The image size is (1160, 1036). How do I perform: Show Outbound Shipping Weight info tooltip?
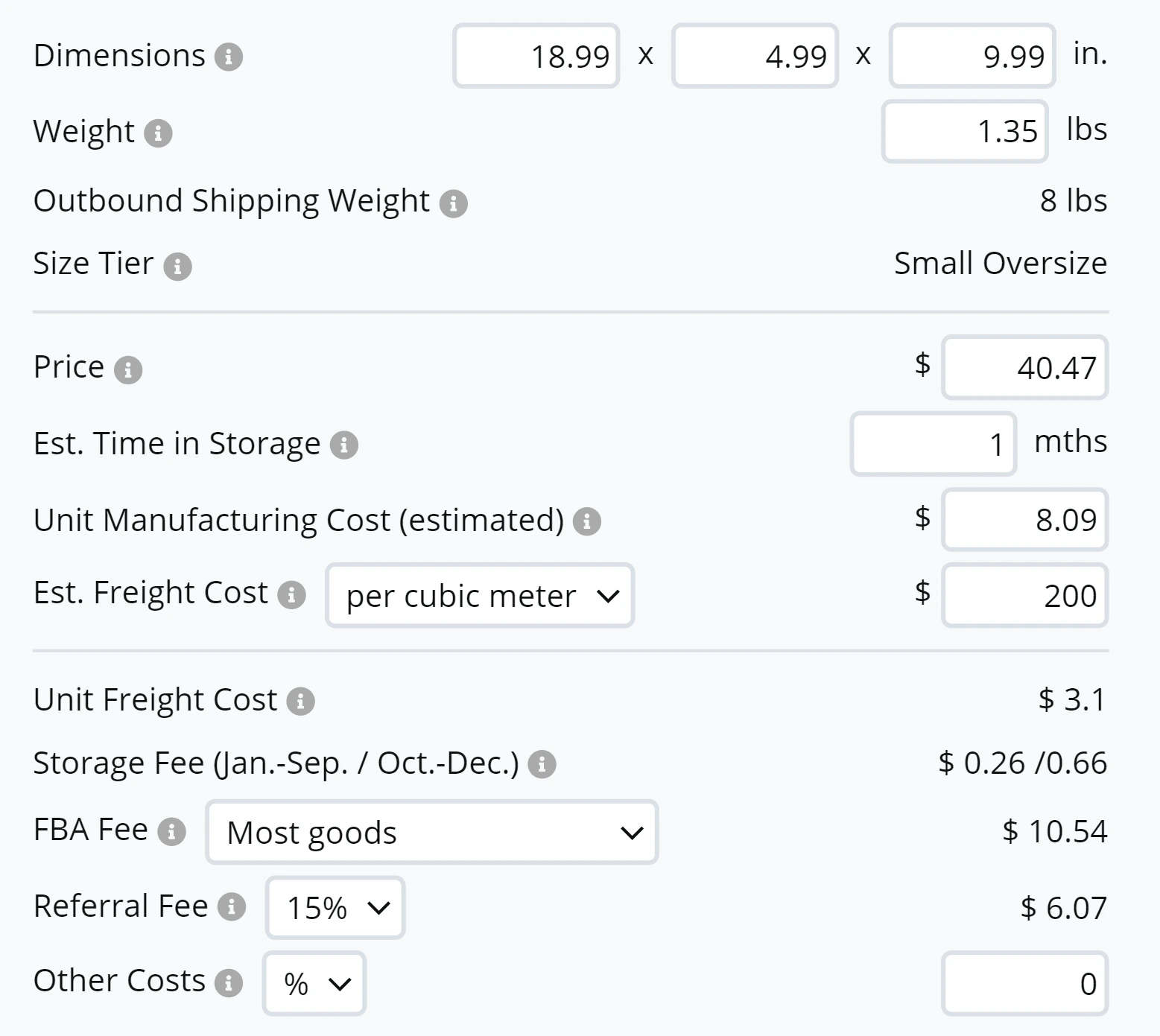click(453, 203)
